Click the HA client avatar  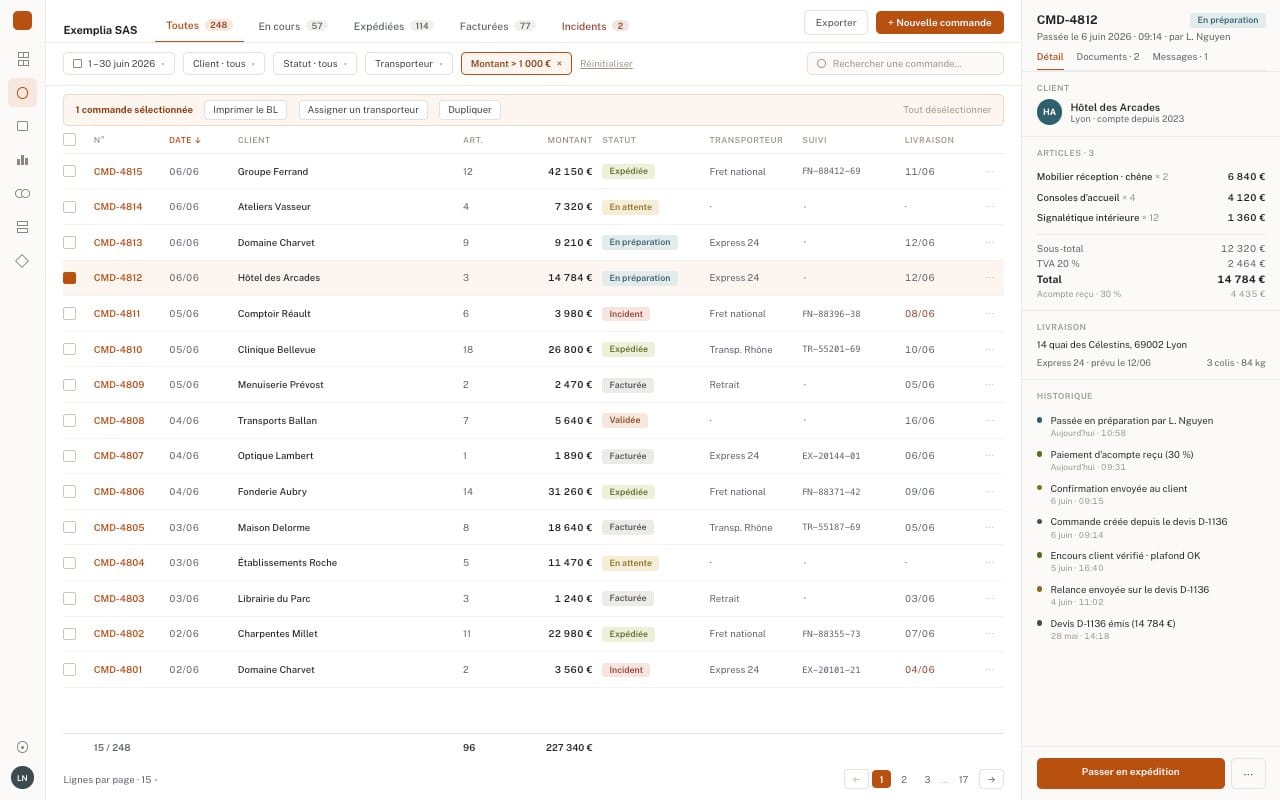[1049, 112]
